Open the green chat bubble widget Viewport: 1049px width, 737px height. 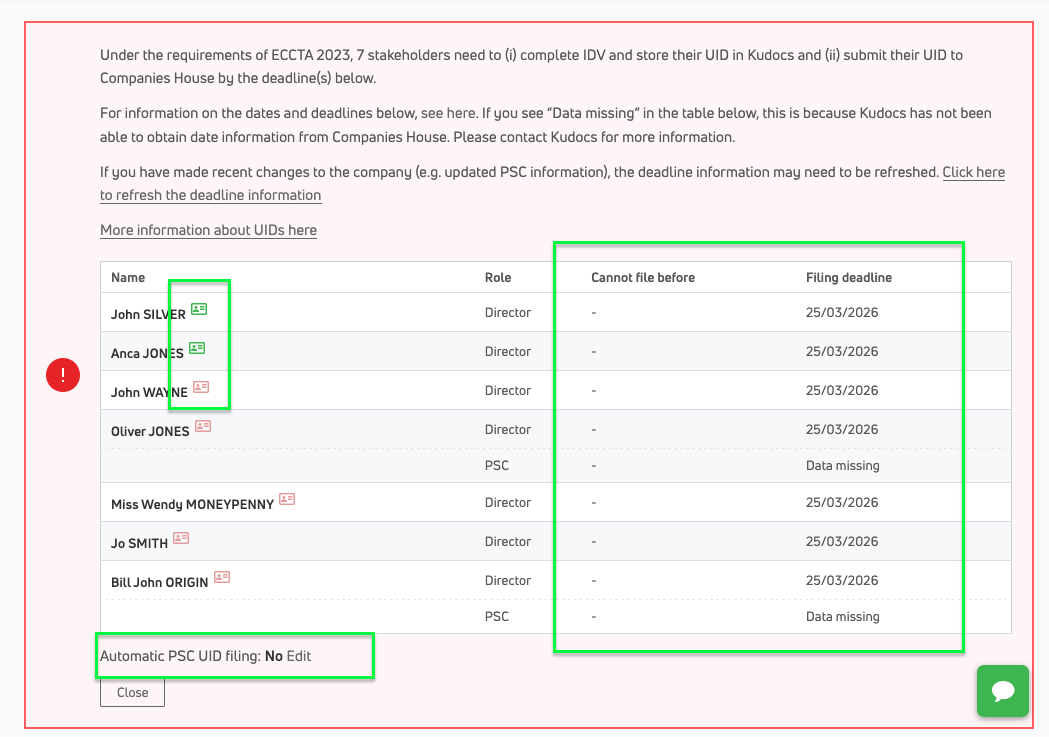point(1002,691)
